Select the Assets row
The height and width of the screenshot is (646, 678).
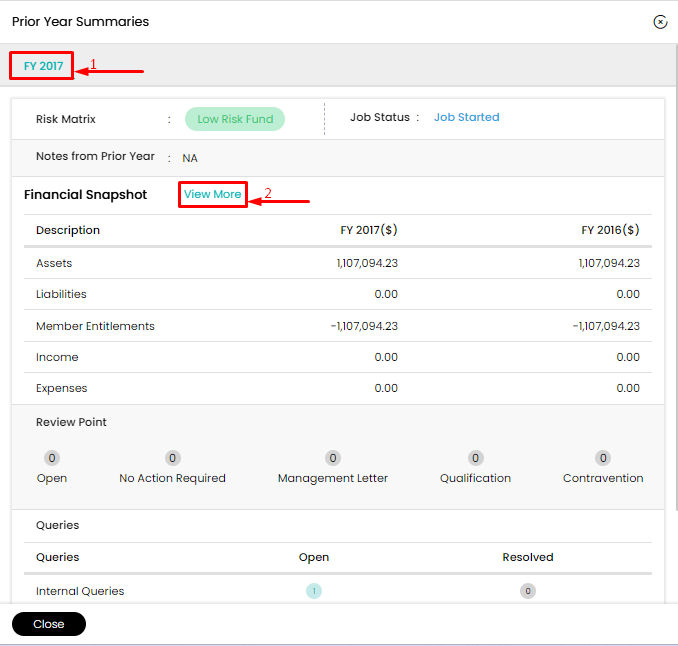[x=338, y=263]
